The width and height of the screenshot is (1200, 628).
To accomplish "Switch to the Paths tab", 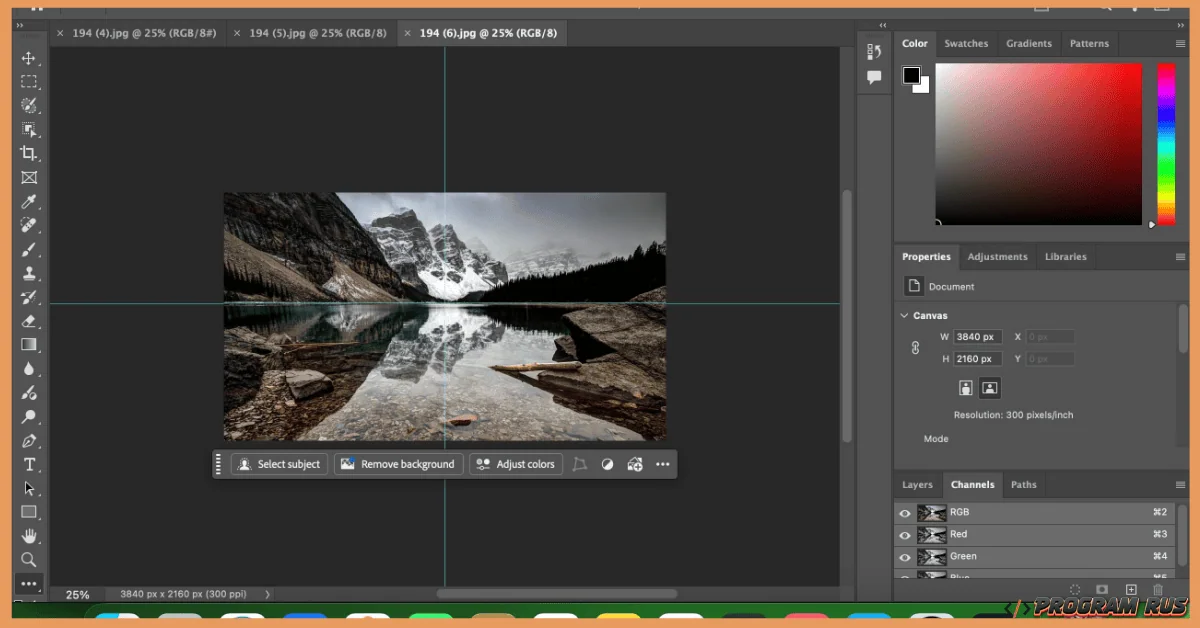I will point(1024,484).
